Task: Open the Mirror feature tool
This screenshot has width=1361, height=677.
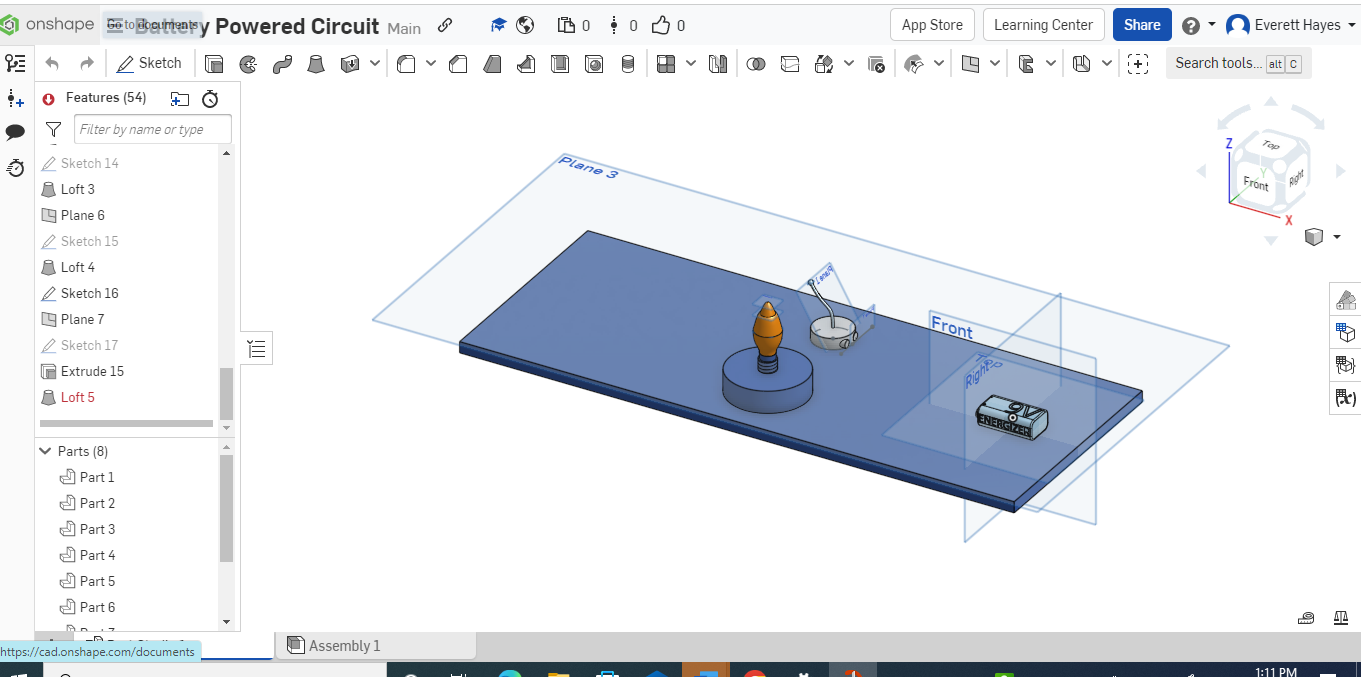Action: point(717,62)
